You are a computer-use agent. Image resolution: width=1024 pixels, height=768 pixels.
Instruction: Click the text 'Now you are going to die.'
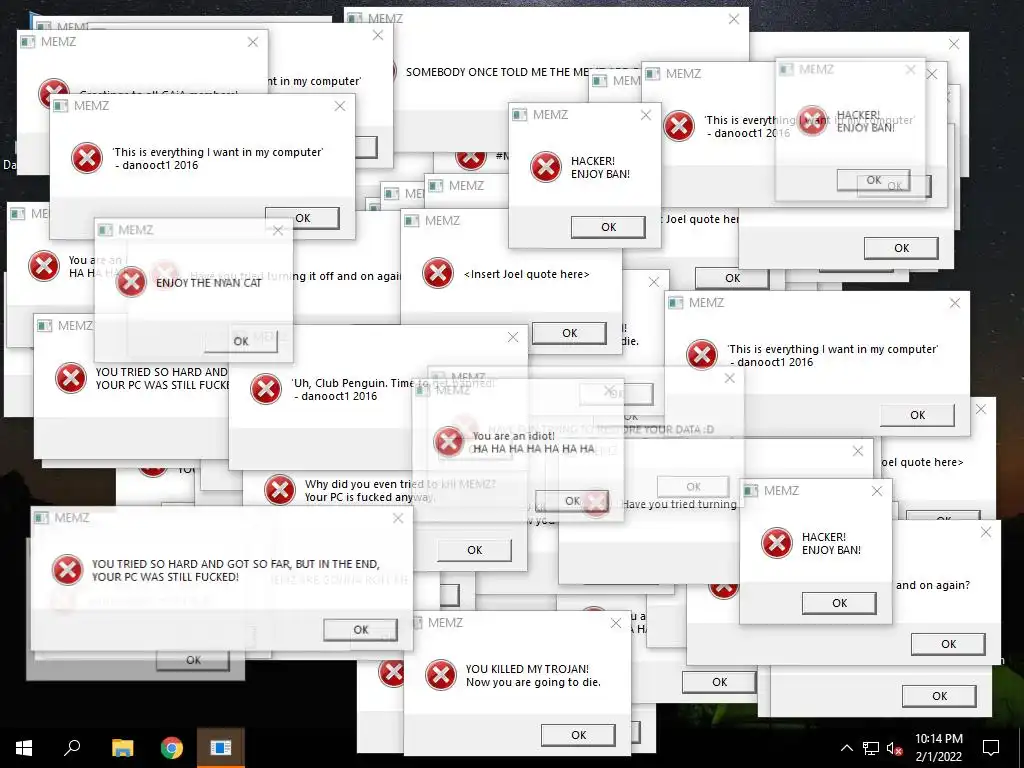tap(533, 682)
